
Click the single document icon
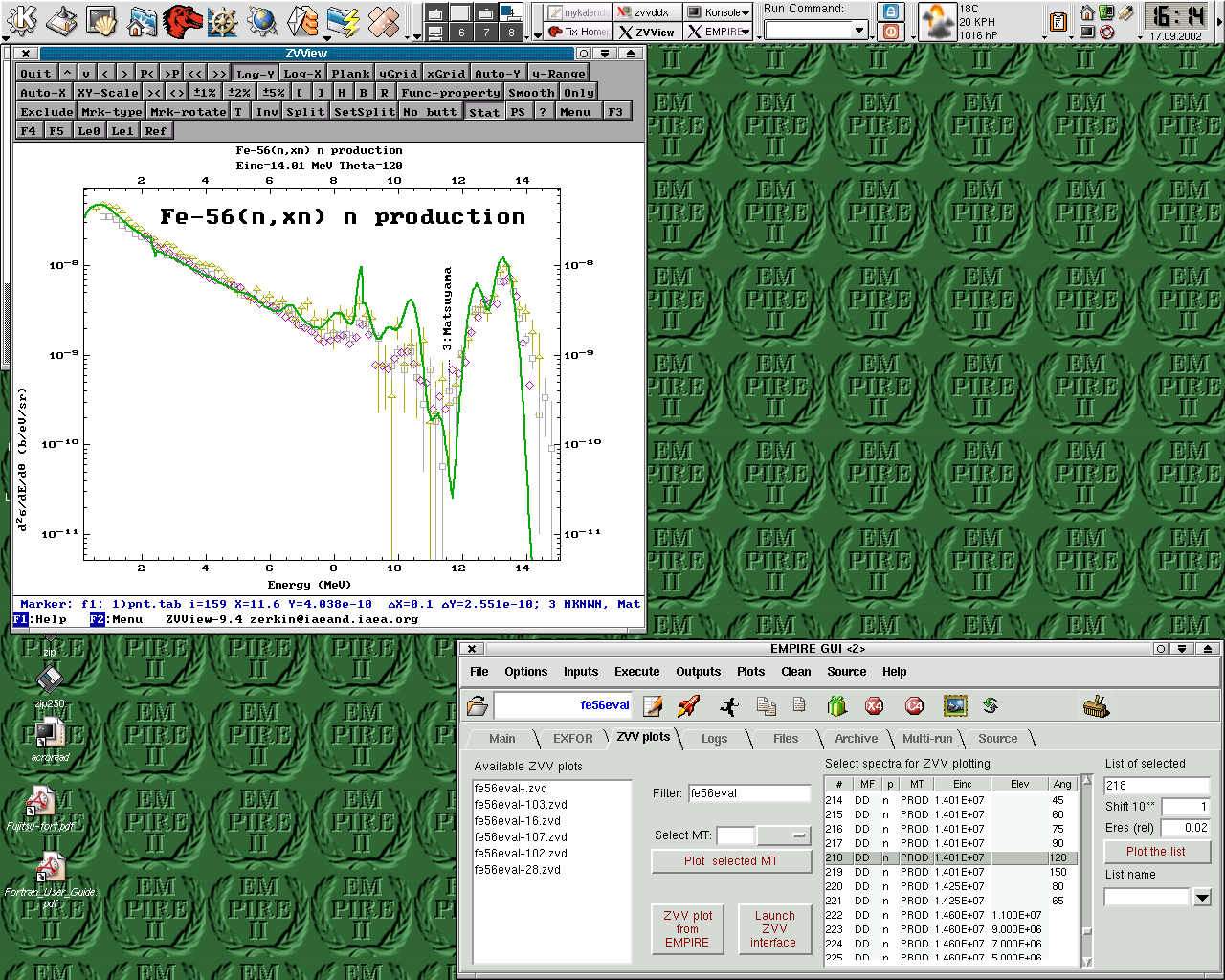799,705
